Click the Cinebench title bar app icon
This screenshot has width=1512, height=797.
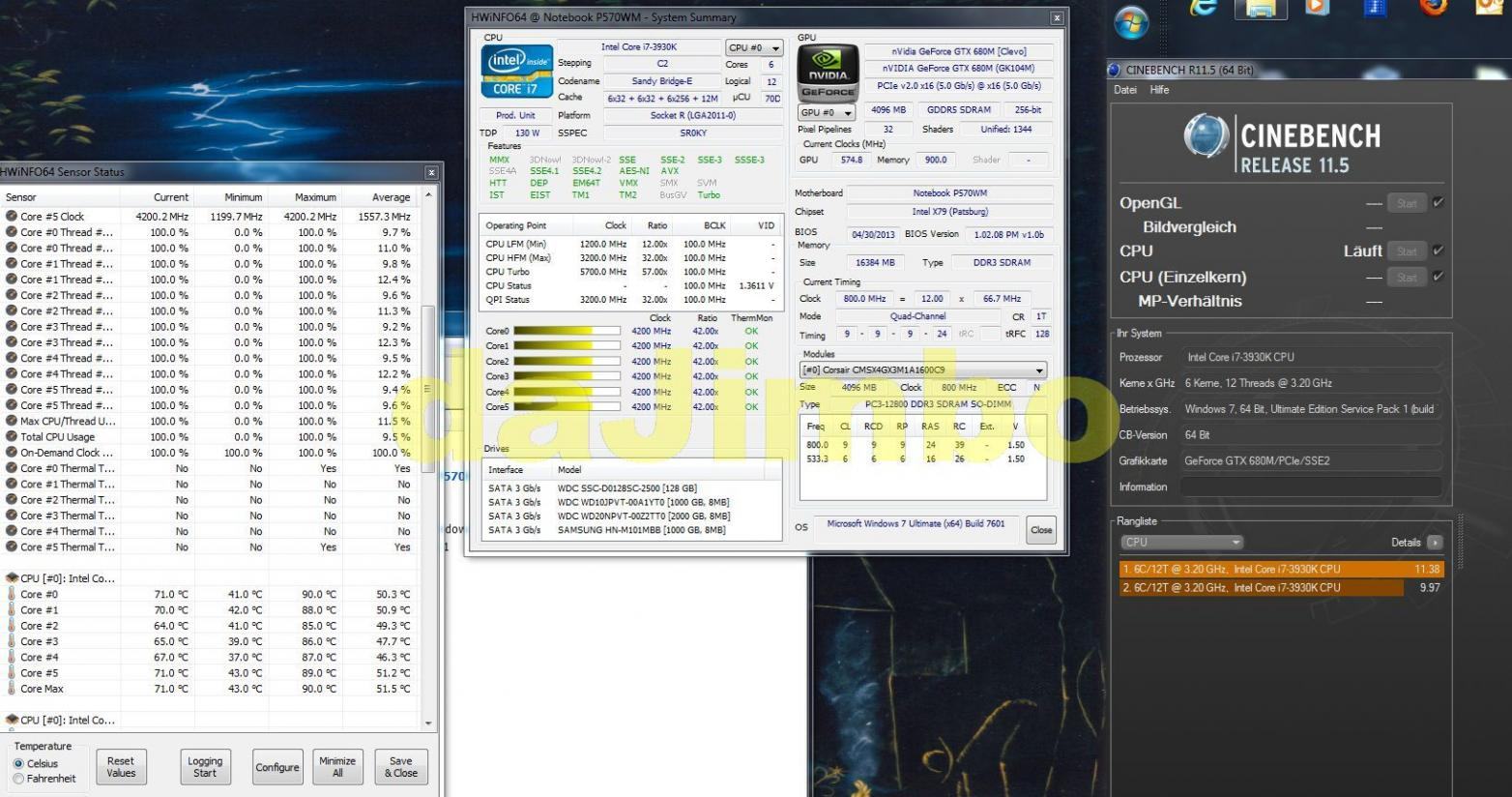pos(1115,70)
